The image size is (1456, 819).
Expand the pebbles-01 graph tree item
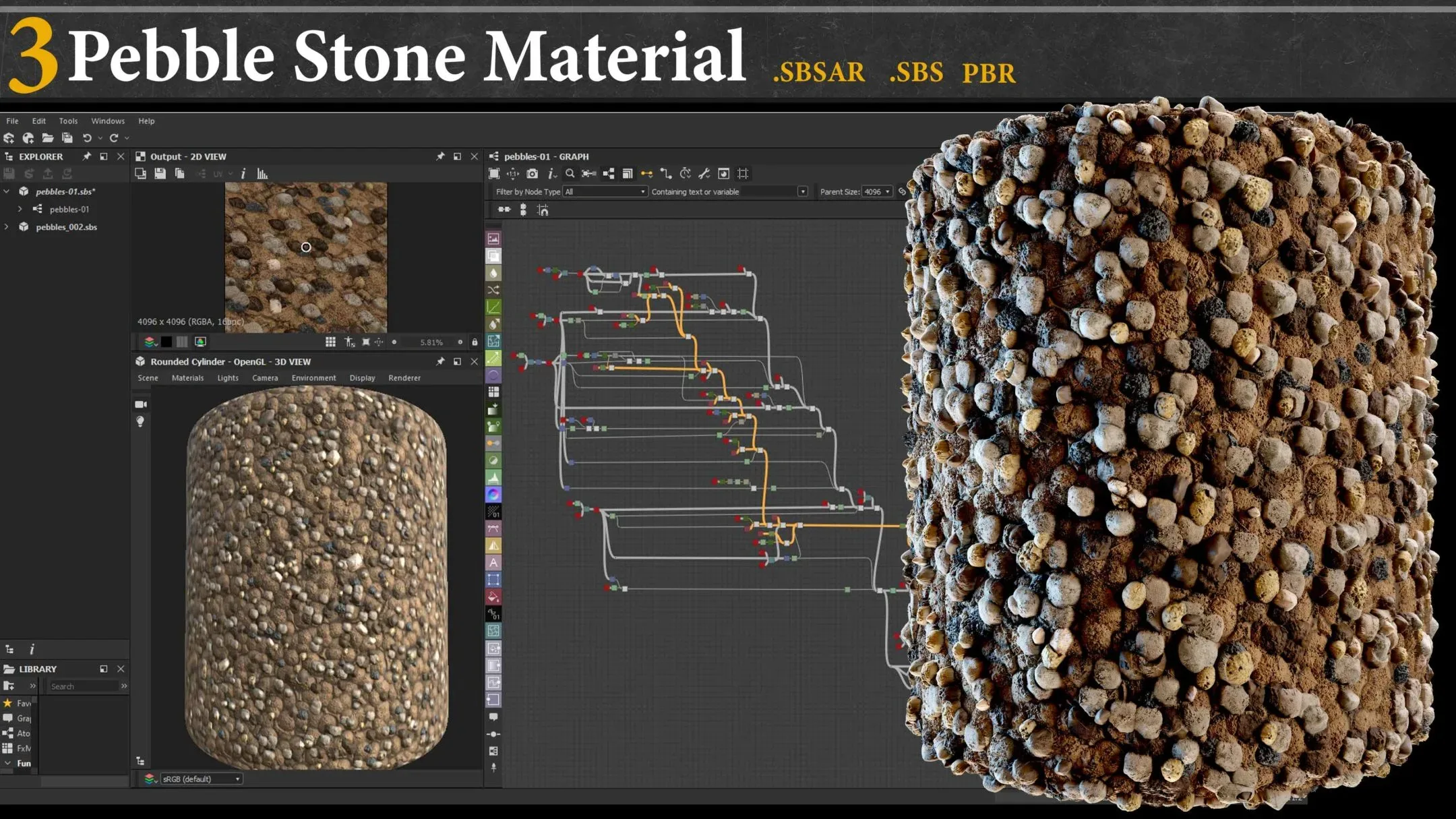click(20, 209)
